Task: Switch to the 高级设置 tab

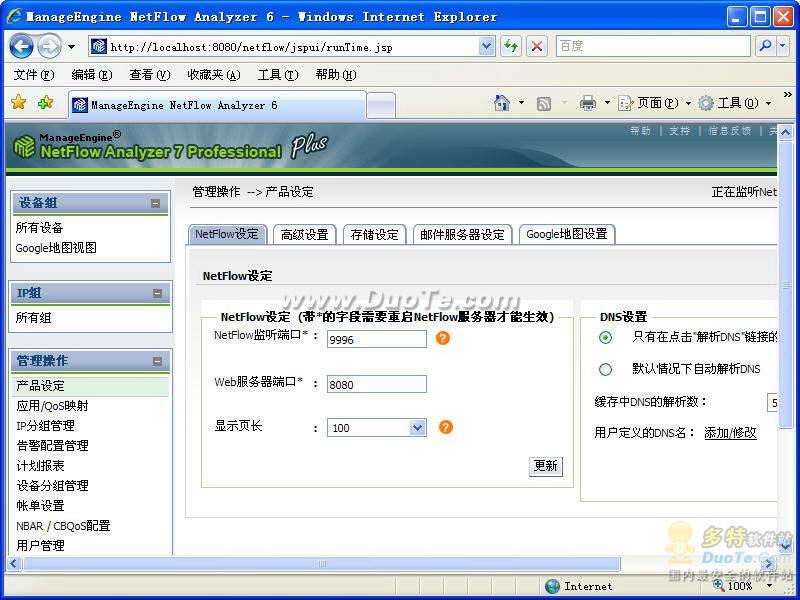Action: point(305,235)
